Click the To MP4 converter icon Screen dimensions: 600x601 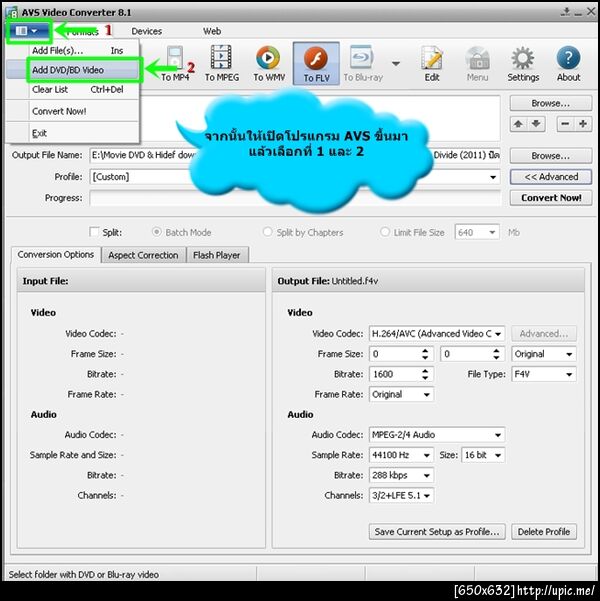pyautogui.click(x=175, y=64)
